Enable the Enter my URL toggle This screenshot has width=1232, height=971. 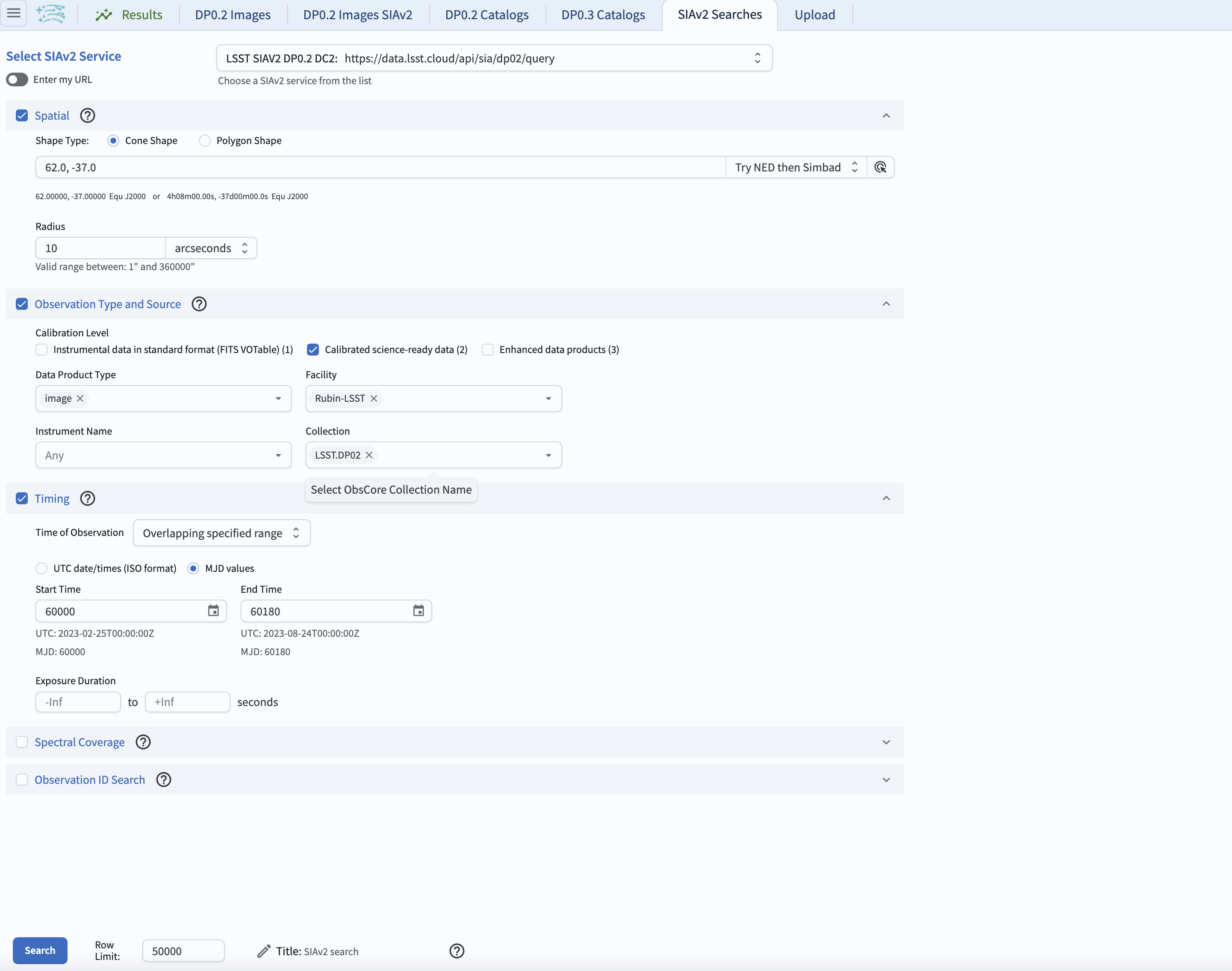point(17,79)
